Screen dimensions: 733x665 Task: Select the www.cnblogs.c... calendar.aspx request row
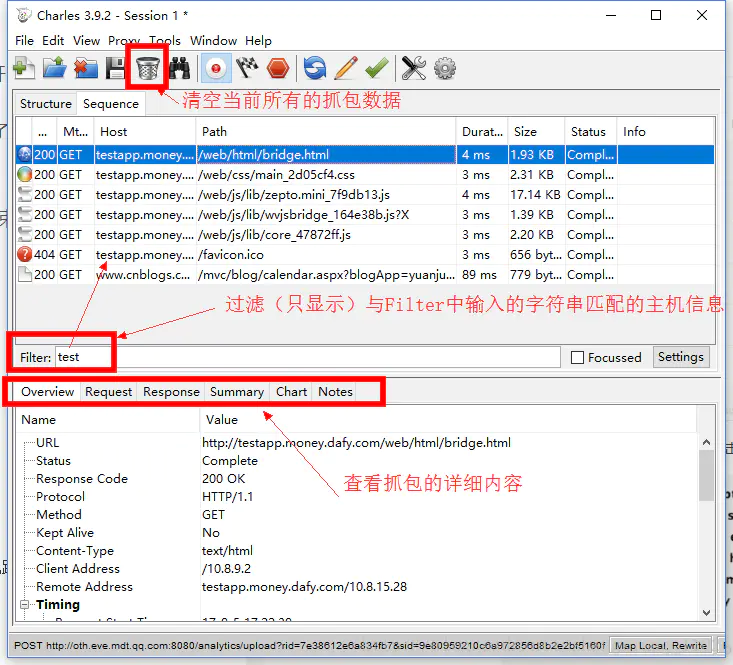pos(365,275)
